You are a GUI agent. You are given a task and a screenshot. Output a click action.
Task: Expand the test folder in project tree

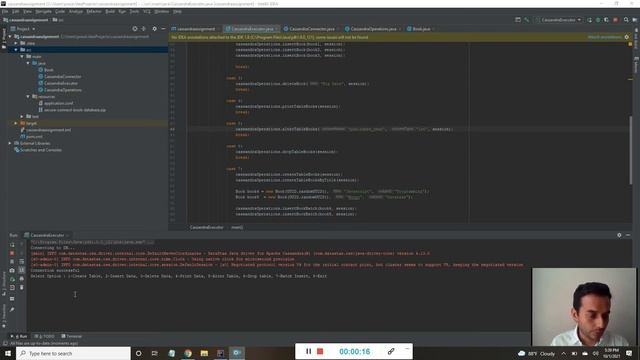(22, 116)
